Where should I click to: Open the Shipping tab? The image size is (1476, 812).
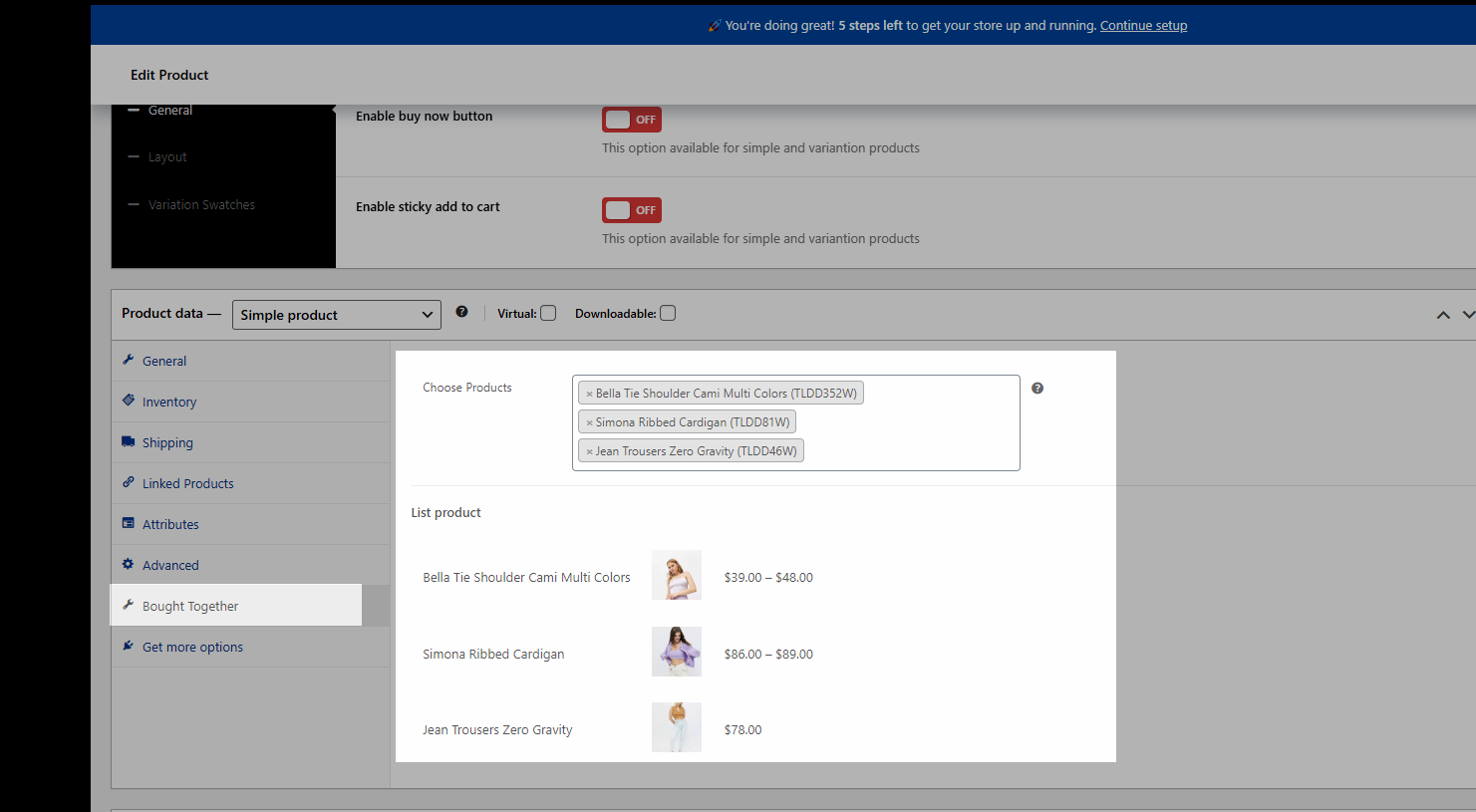pyautogui.click(x=250, y=442)
